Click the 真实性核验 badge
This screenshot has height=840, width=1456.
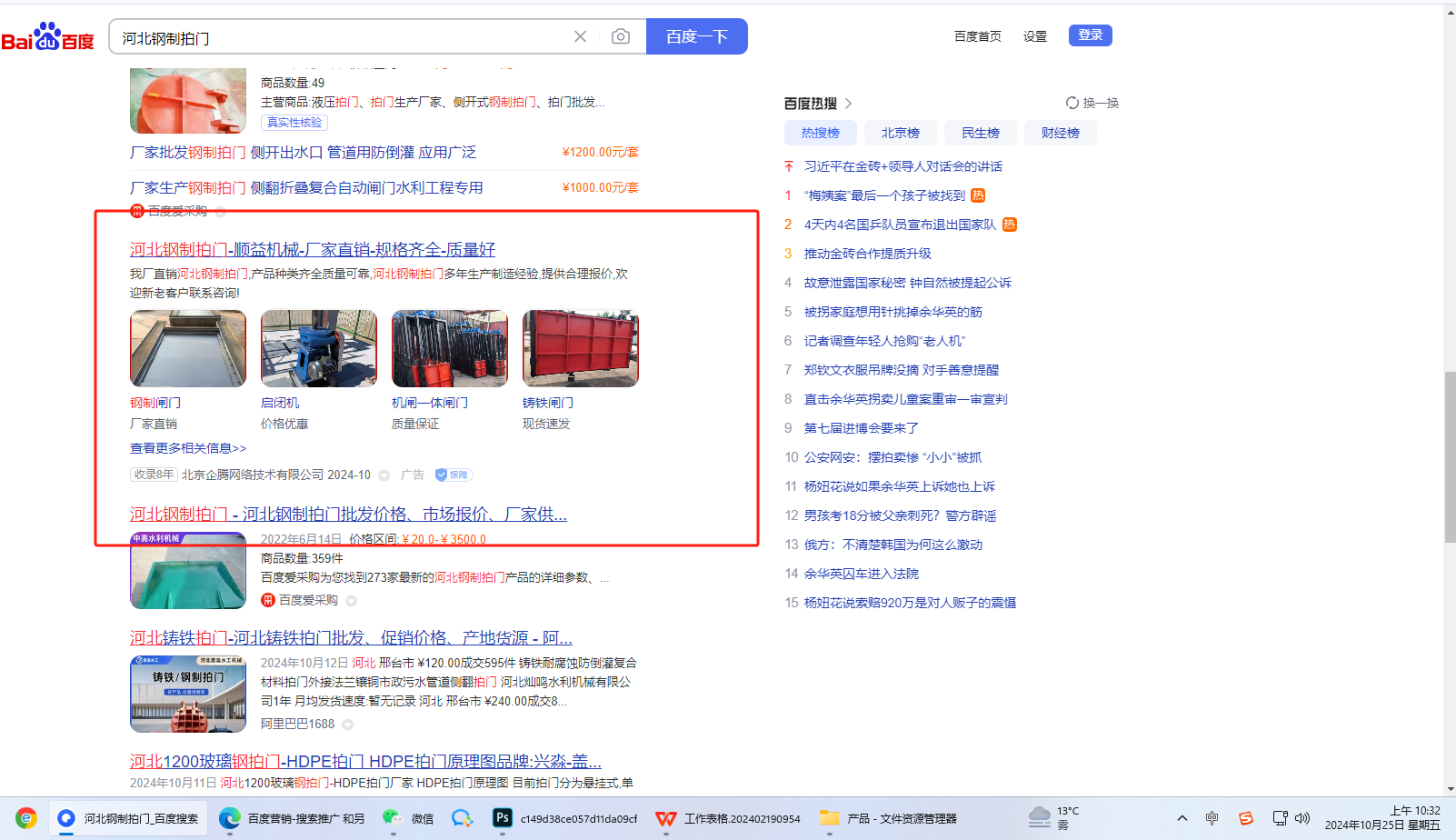pos(294,123)
